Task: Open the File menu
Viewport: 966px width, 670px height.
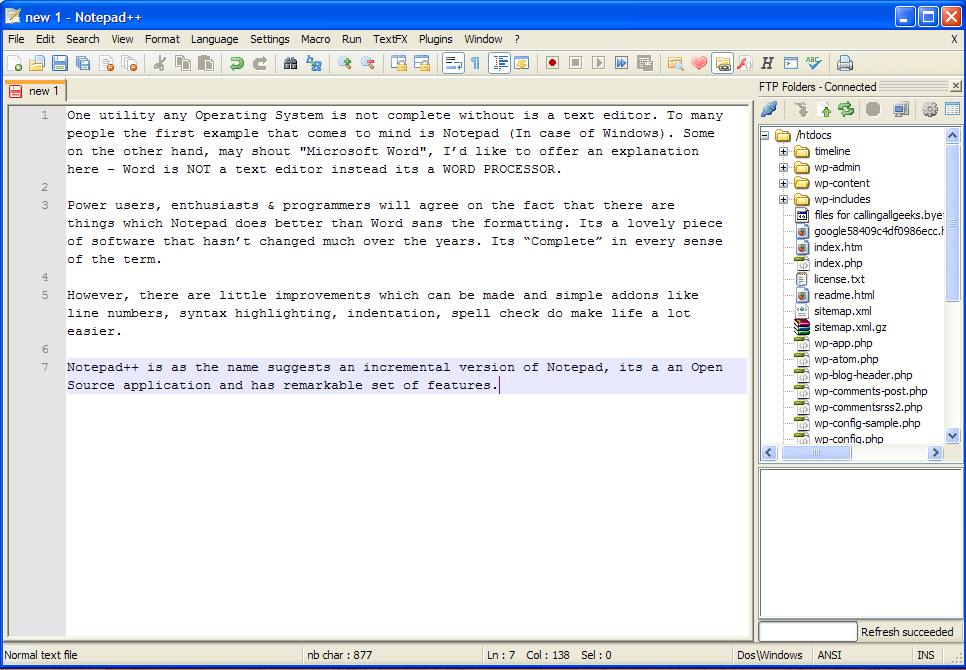Action: [x=16, y=39]
